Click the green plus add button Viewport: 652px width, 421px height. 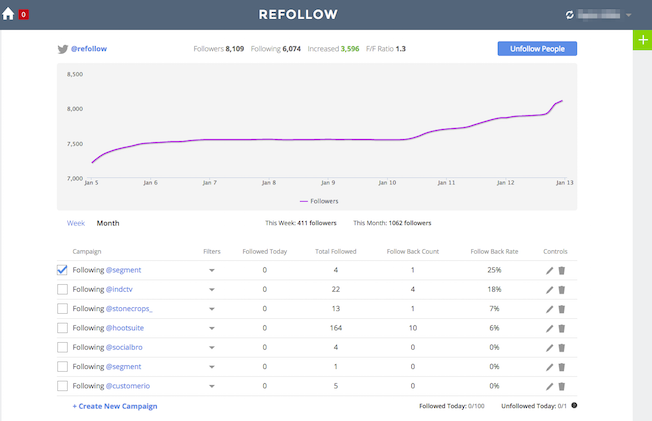tap(642, 40)
